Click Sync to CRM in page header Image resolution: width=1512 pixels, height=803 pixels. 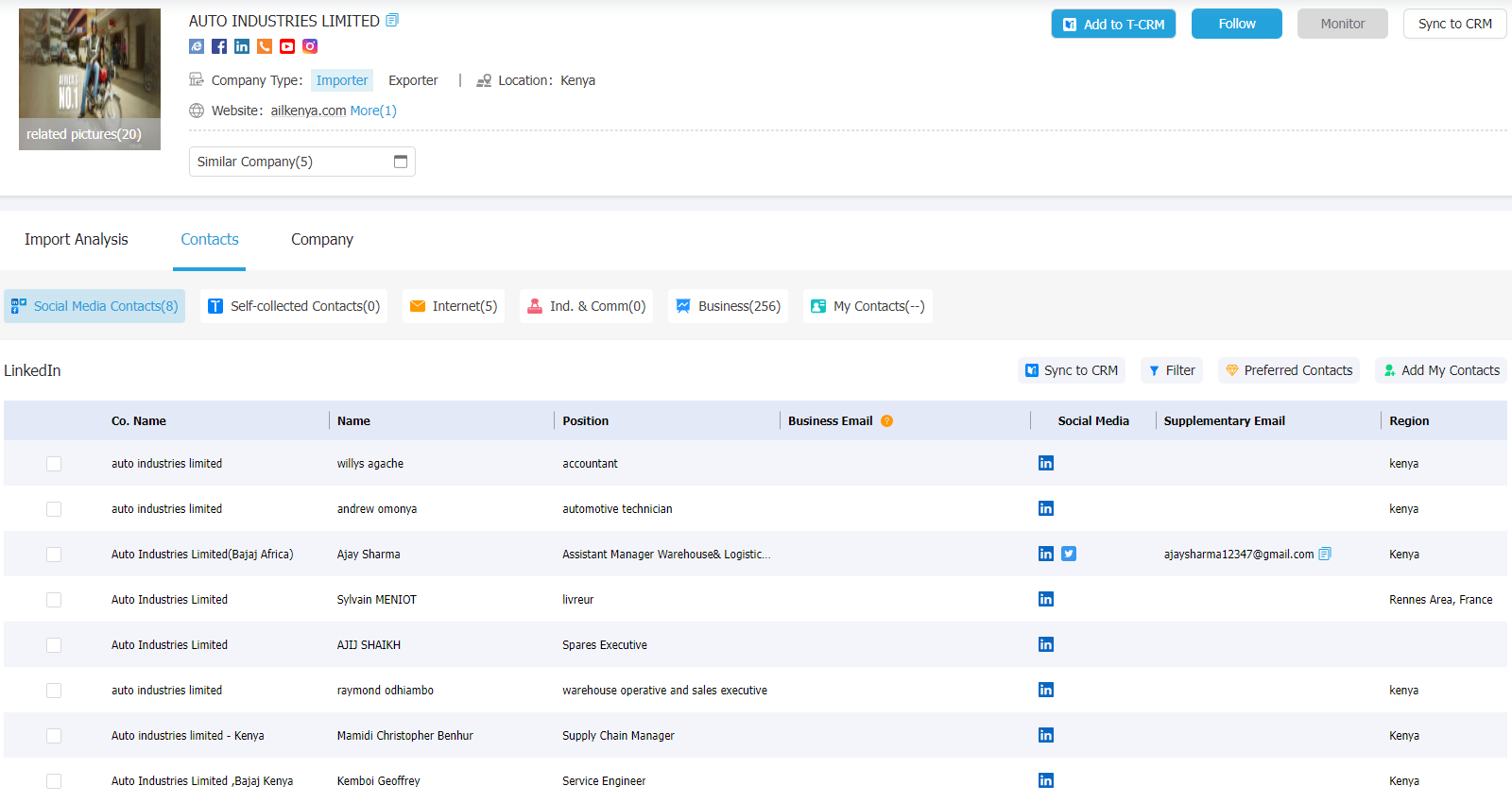1455,24
